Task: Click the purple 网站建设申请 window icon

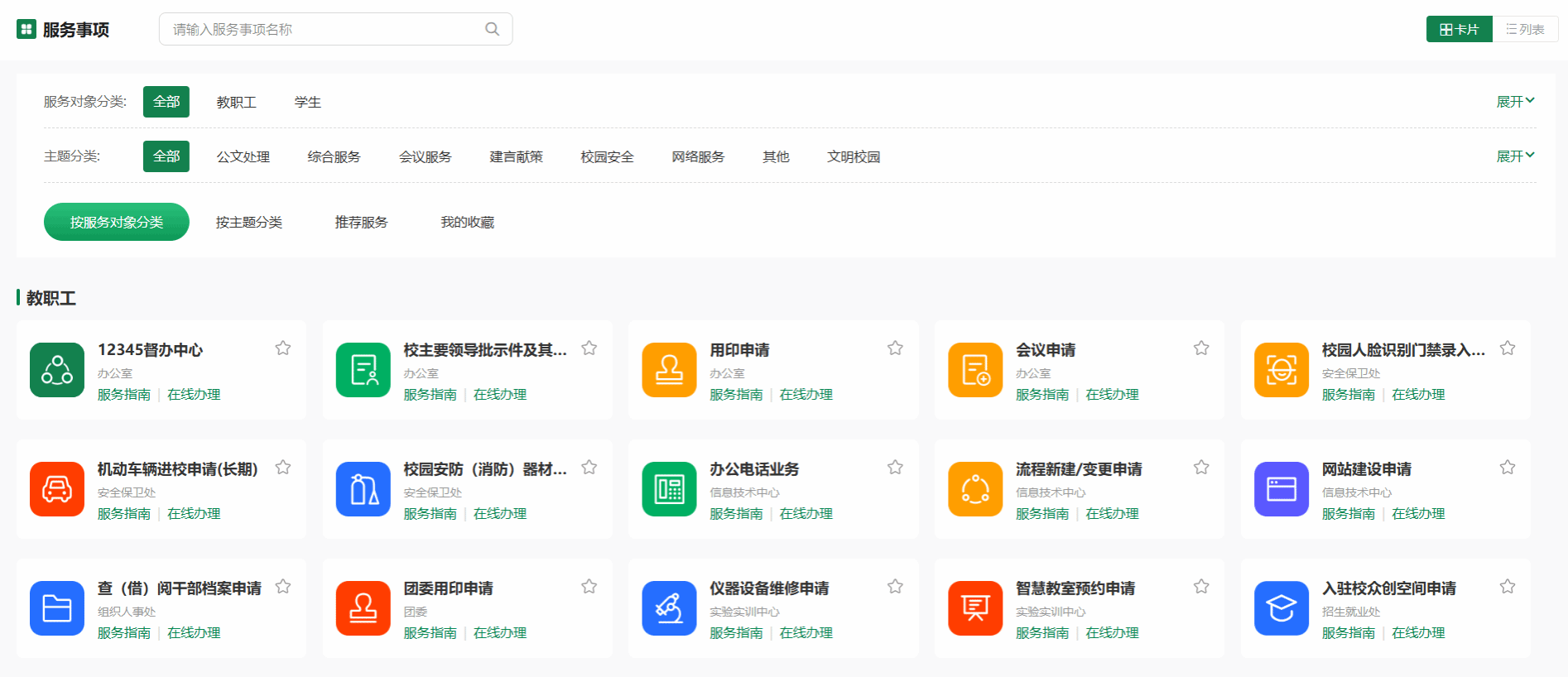Action: [1281, 489]
